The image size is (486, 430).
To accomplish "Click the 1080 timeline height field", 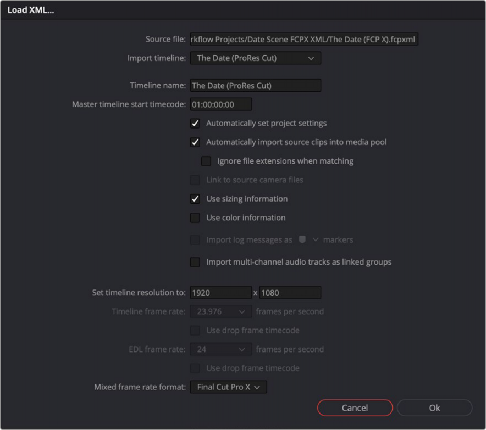I will tap(290, 293).
